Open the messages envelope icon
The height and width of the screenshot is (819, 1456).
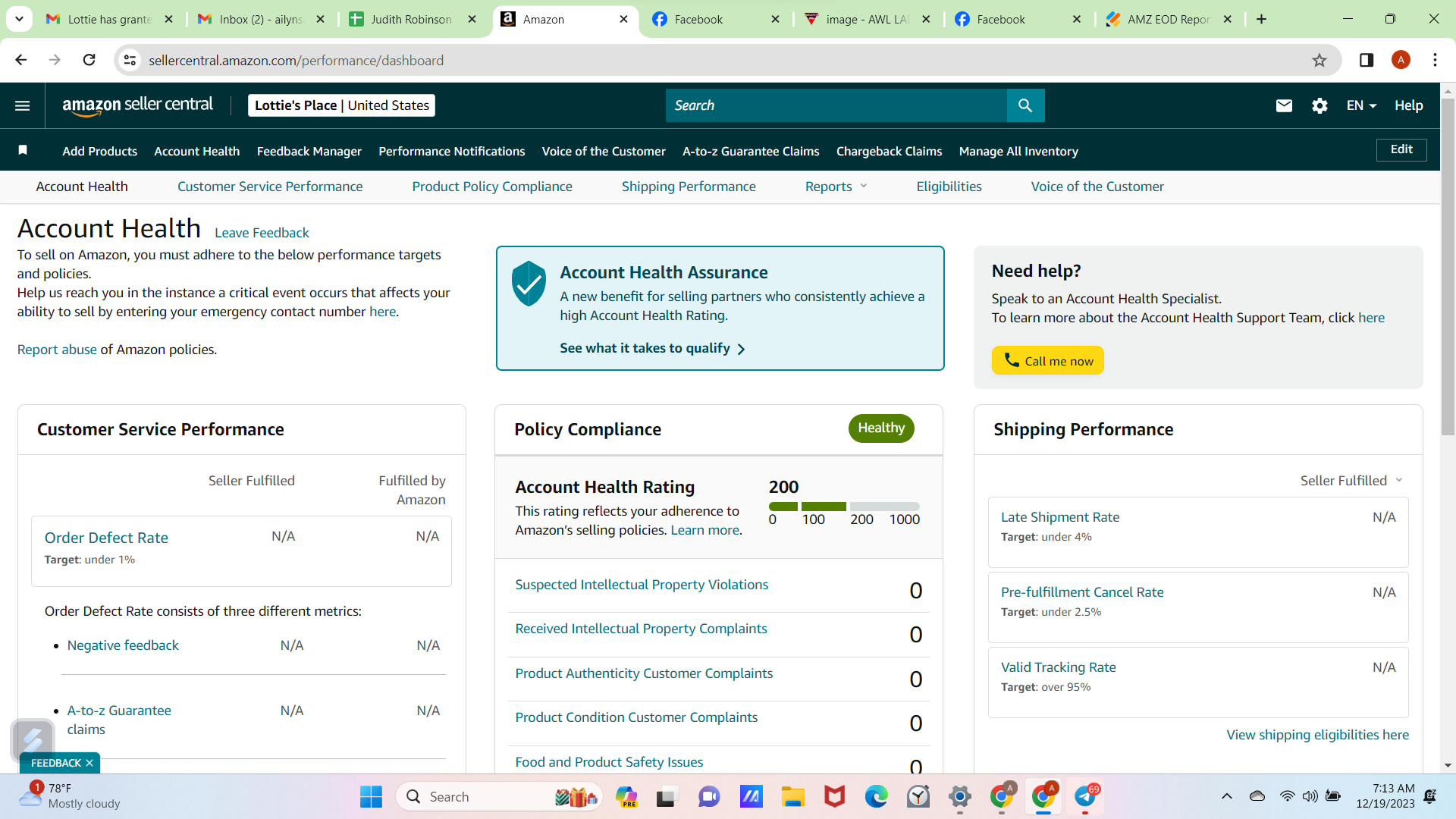(x=1284, y=105)
